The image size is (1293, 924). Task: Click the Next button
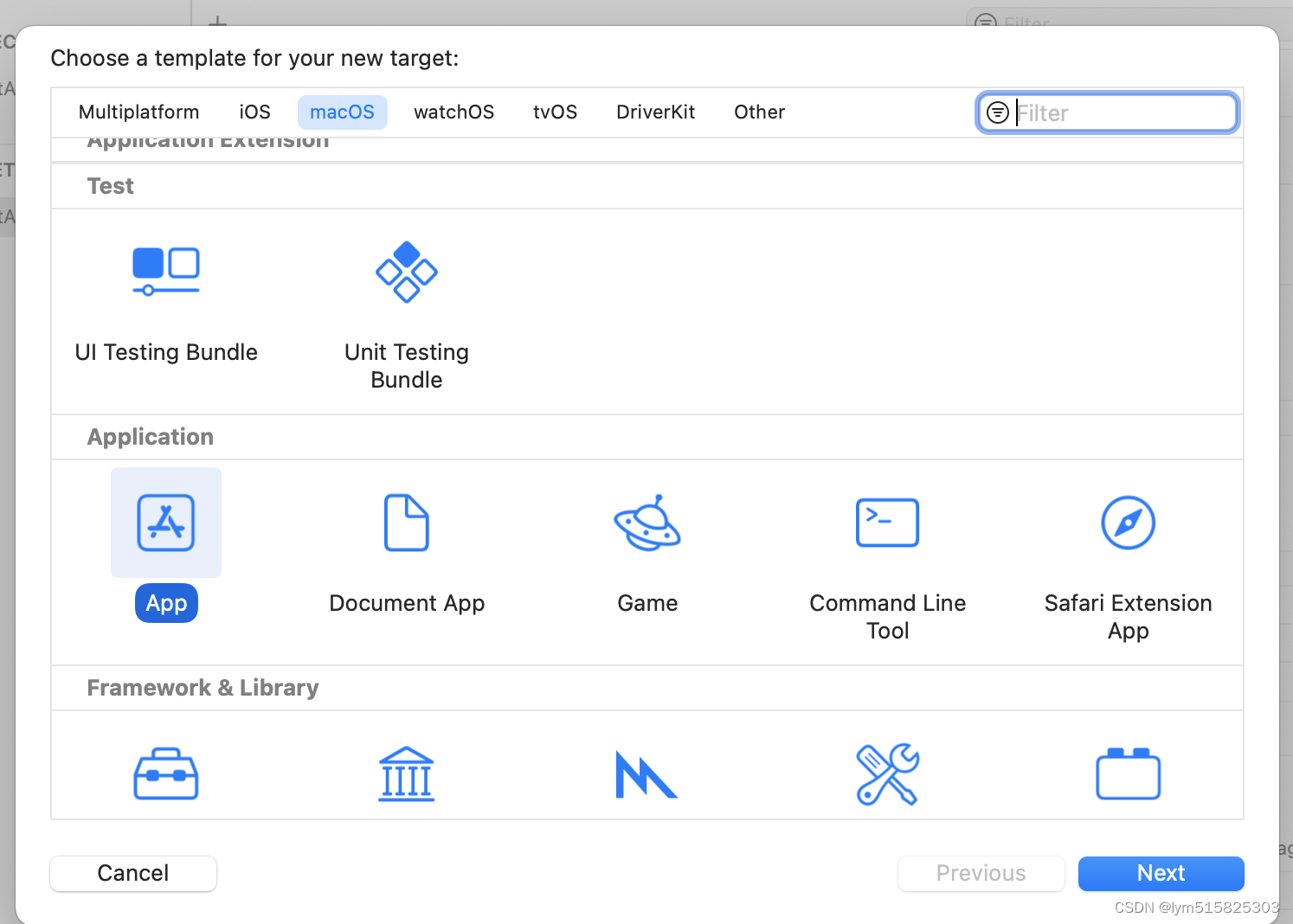pos(1160,873)
